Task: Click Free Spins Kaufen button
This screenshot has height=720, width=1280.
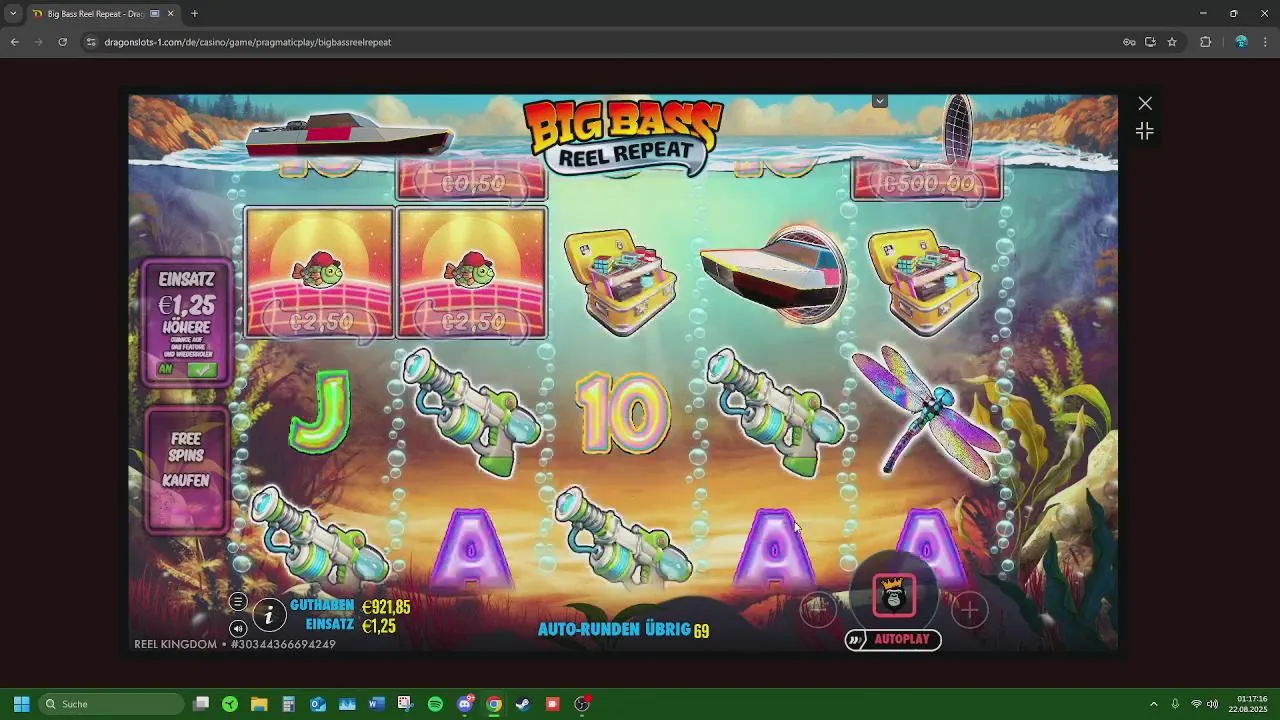Action: click(x=186, y=470)
